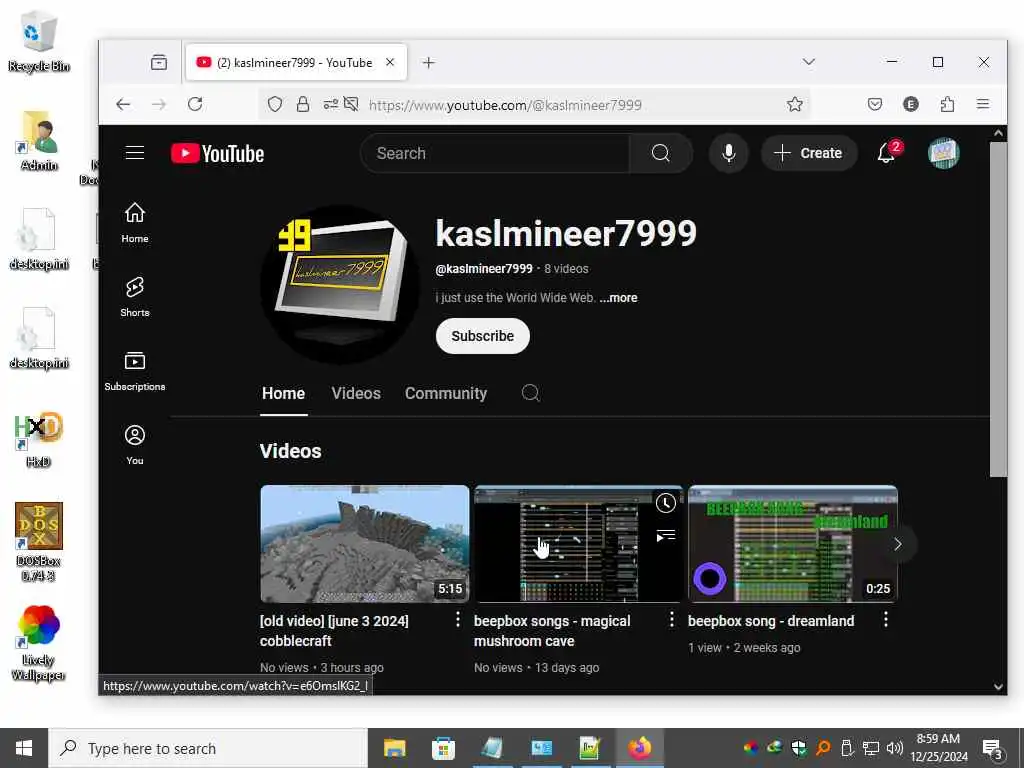Open account avatar menu
Screen dimensions: 1024x768
(943, 153)
